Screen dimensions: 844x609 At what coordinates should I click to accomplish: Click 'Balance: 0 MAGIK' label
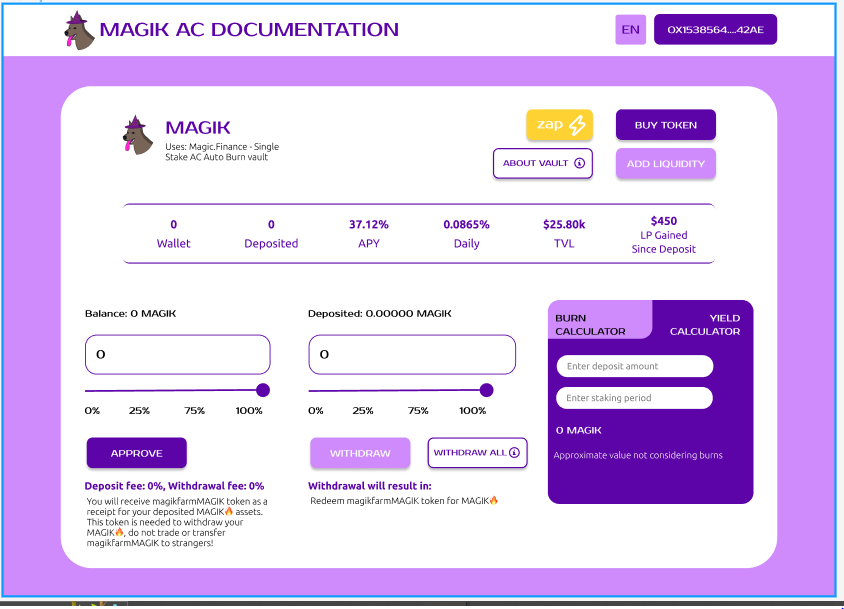(130, 313)
